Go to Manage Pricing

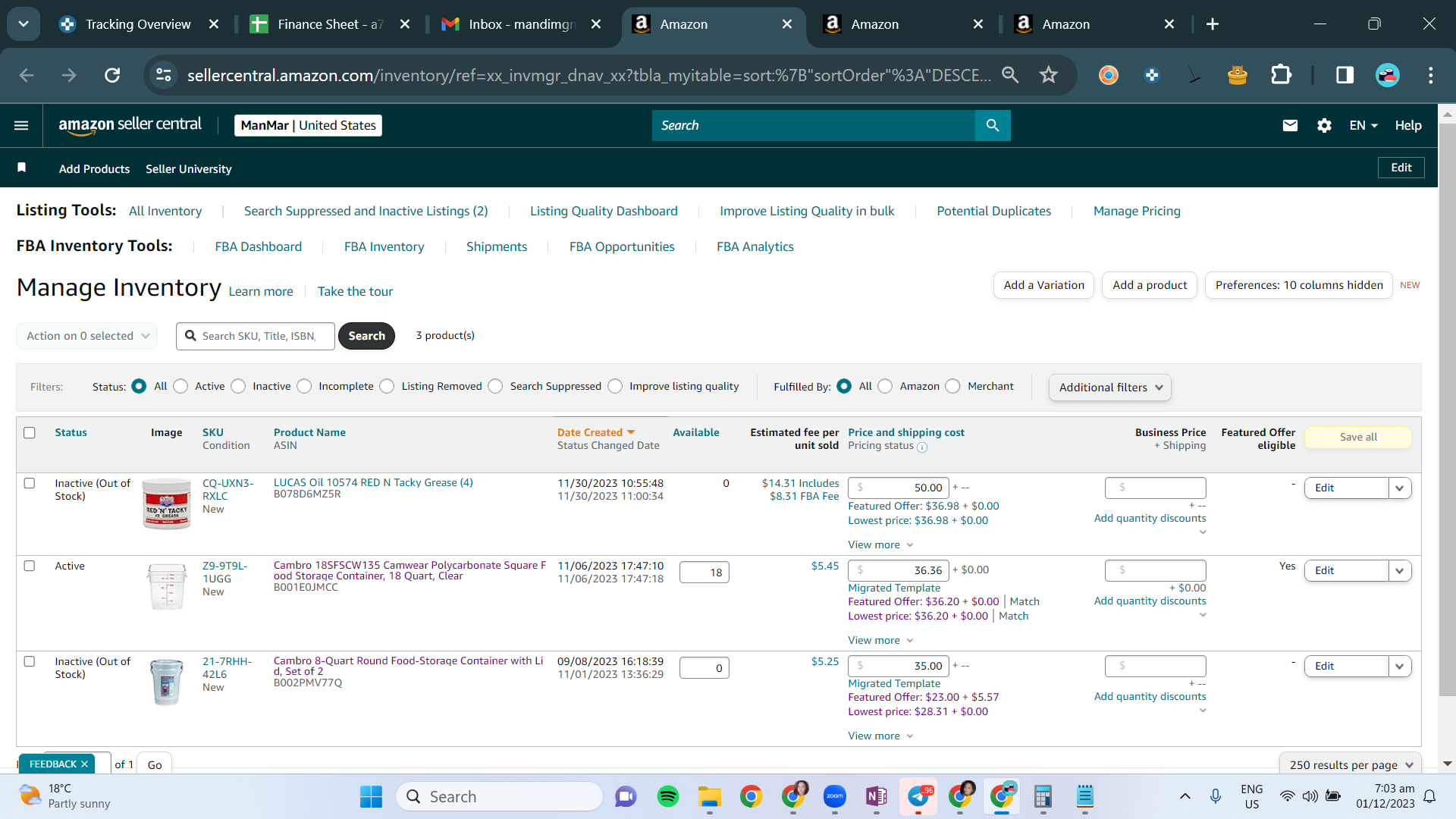[x=1137, y=211]
